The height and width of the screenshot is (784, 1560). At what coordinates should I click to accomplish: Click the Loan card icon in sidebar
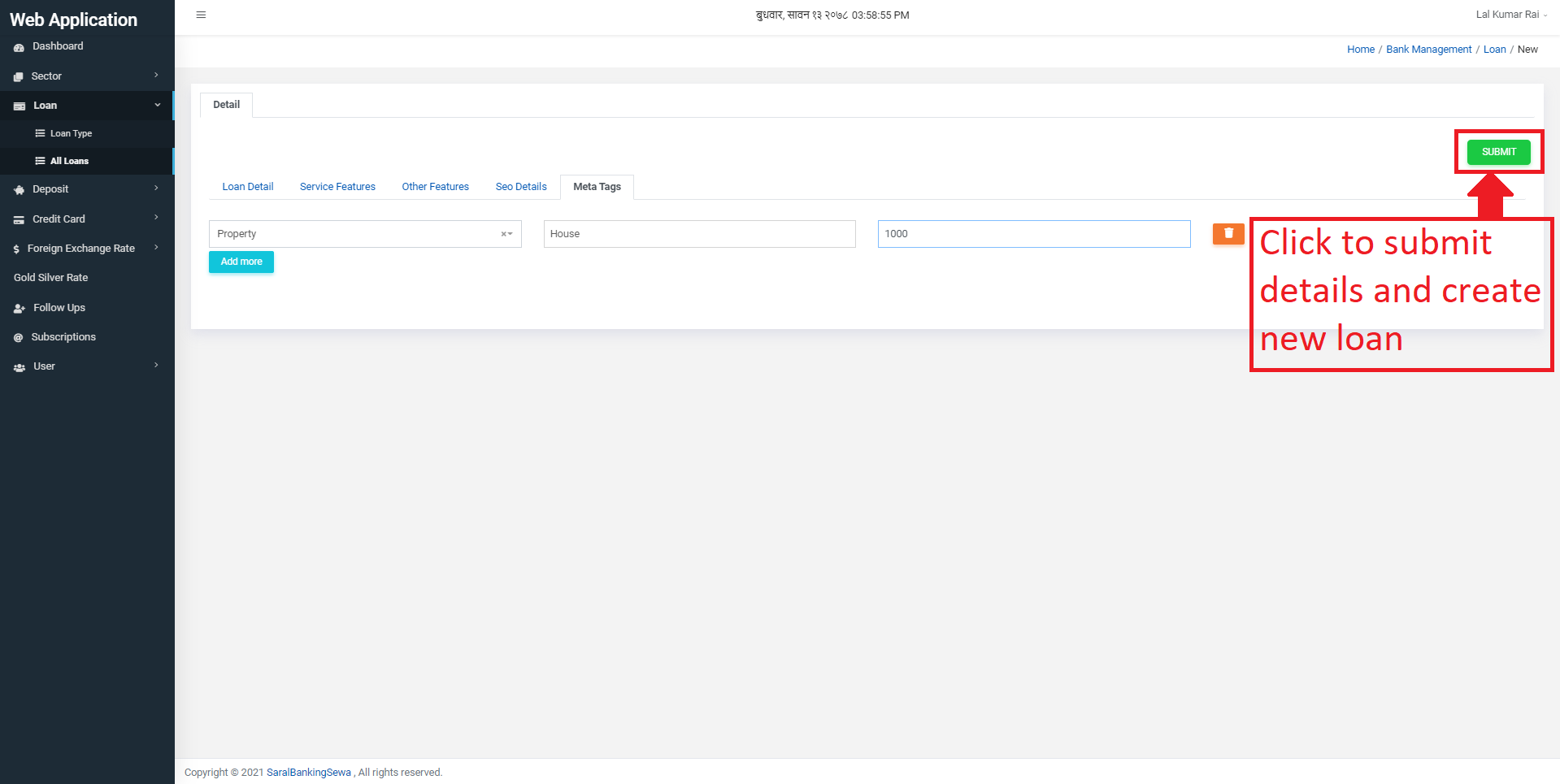coord(20,106)
